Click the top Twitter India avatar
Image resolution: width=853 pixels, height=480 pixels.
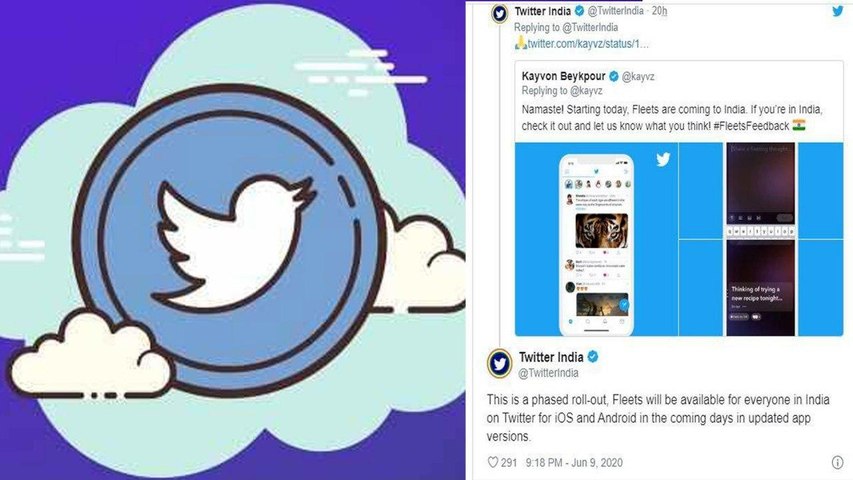click(x=499, y=13)
